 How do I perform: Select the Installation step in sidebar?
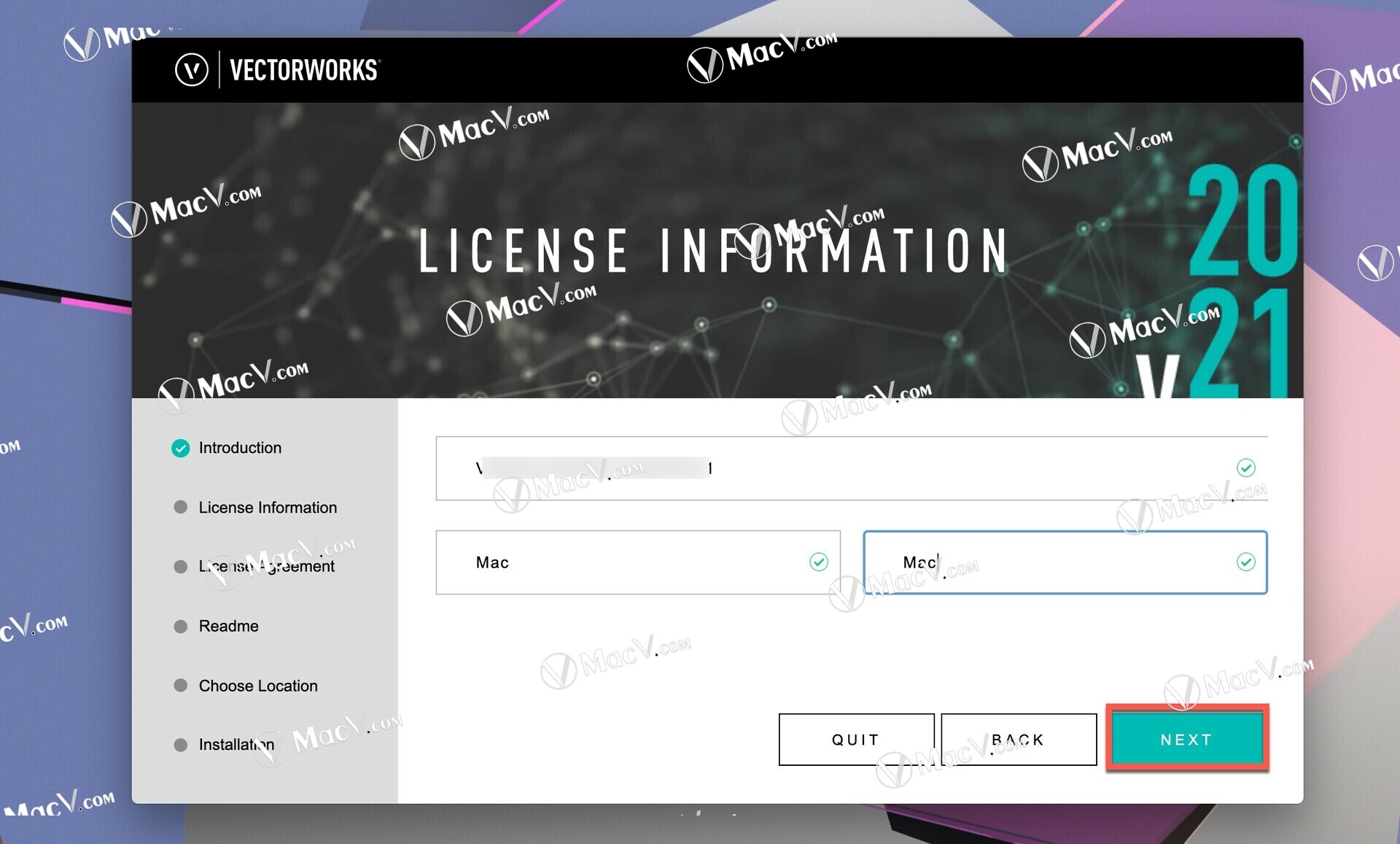237,745
